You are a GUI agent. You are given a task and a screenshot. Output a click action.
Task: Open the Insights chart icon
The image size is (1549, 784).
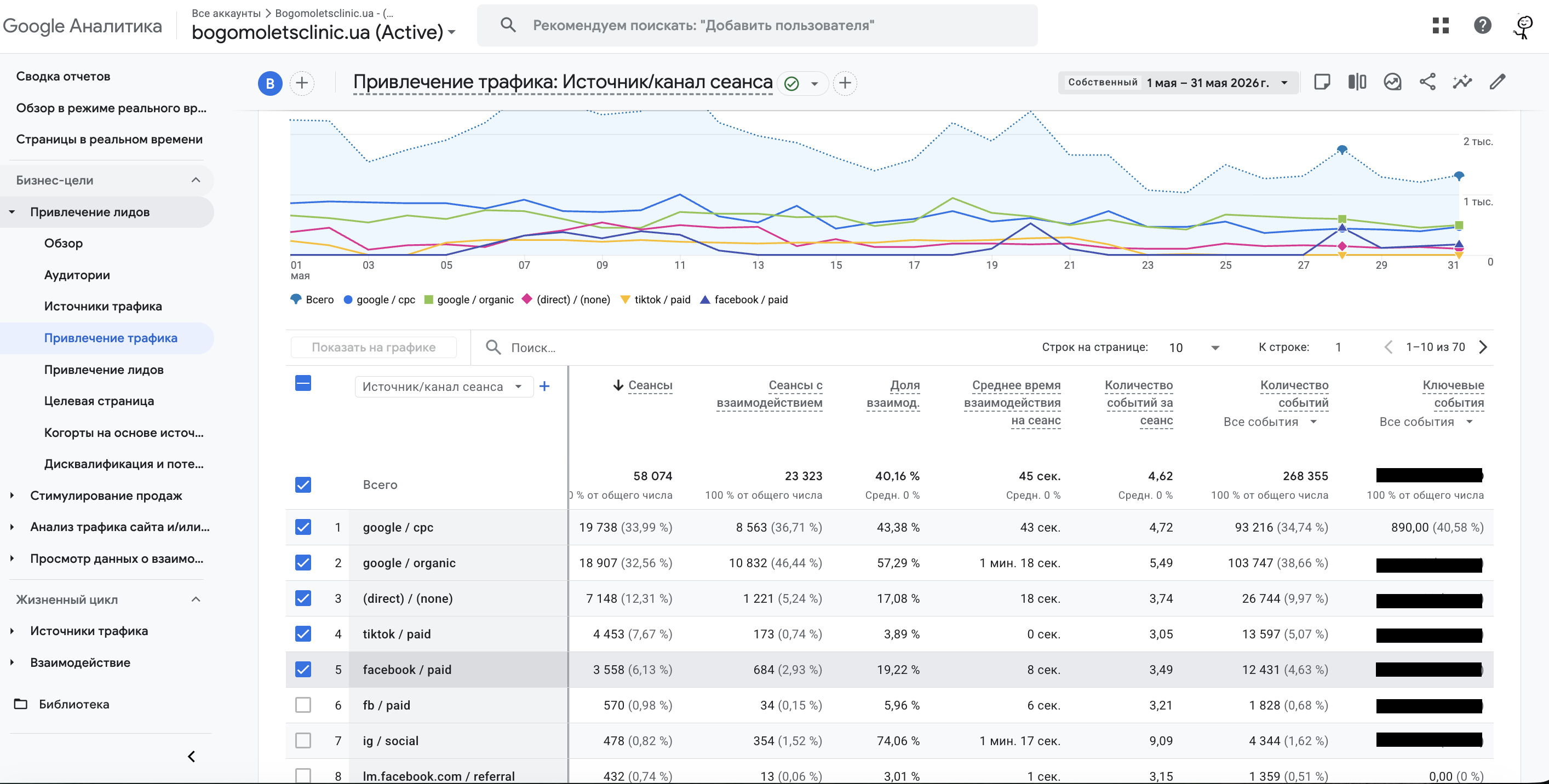click(x=1392, y=82)
